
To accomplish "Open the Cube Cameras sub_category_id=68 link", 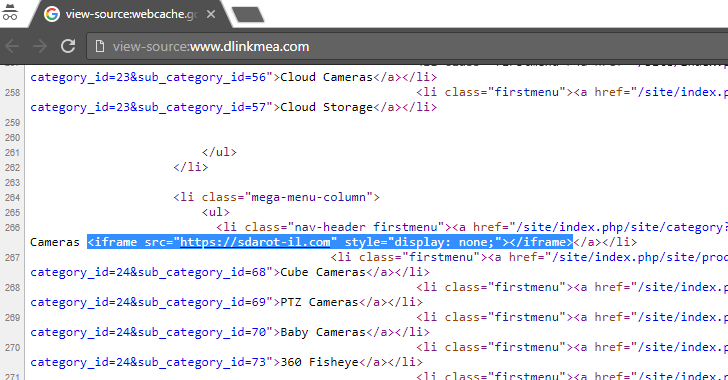I will tap(148, 272).
